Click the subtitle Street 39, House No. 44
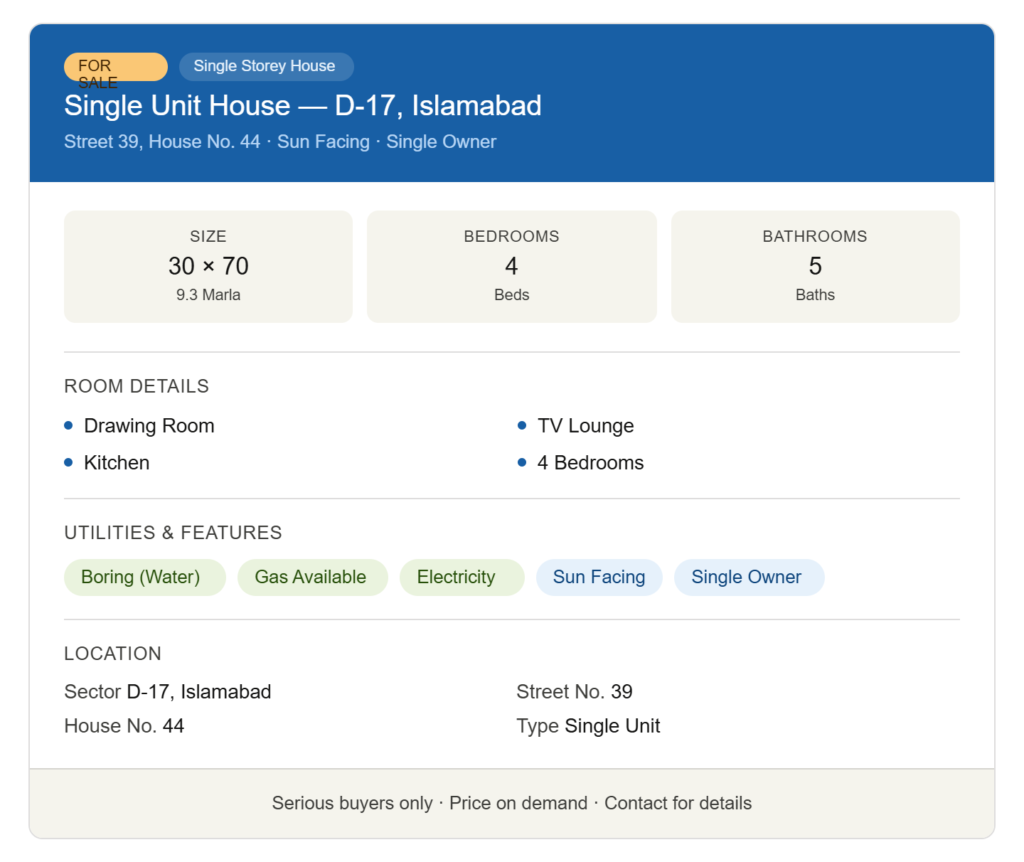1024x862 pixels. pyautogui.click(x=162, y=142)
